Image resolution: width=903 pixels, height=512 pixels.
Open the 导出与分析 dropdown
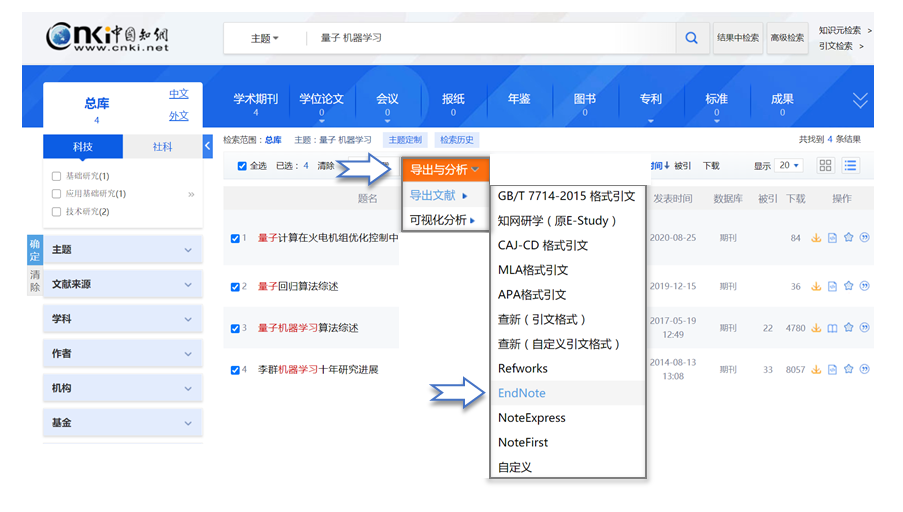tap(445, 169)
